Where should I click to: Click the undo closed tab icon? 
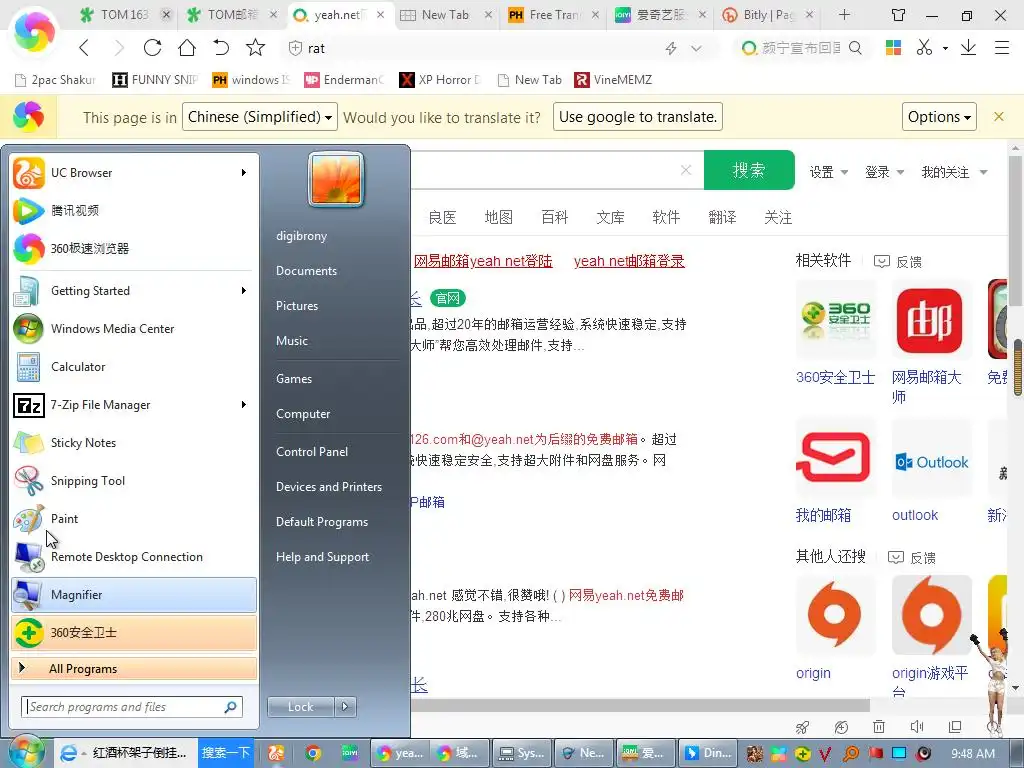221,48
